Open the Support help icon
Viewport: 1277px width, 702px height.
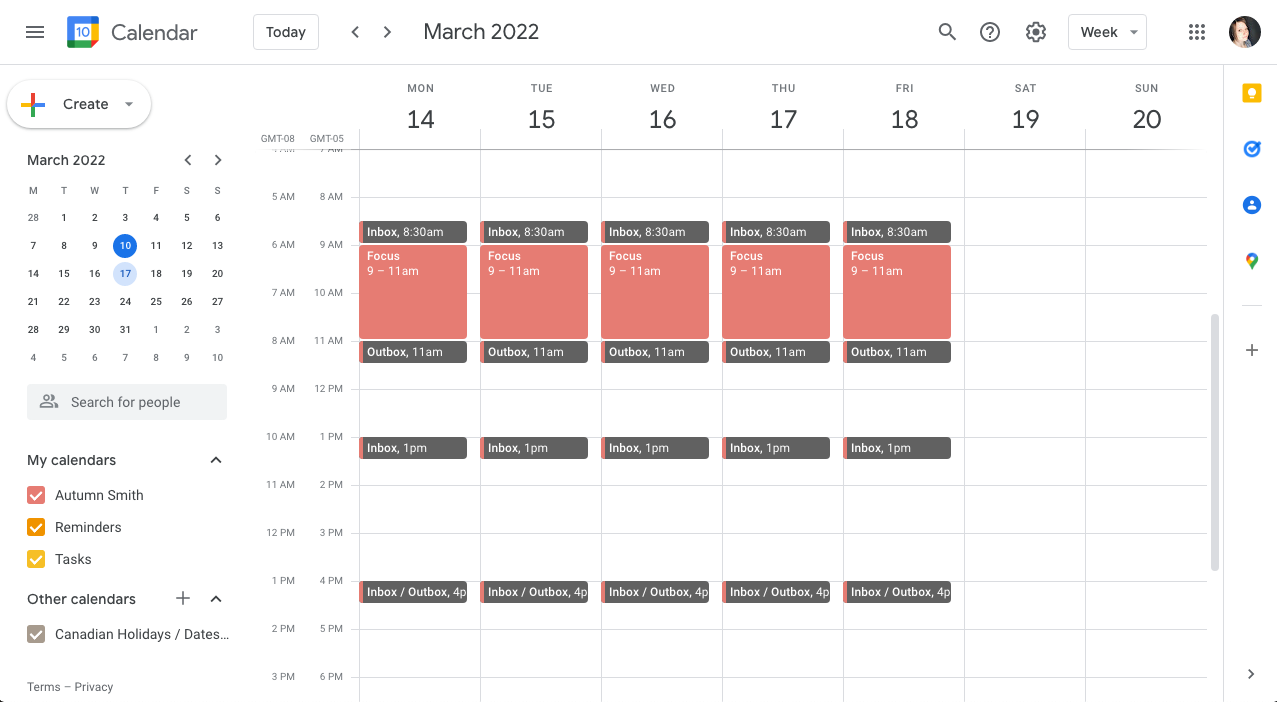(990, 32)
